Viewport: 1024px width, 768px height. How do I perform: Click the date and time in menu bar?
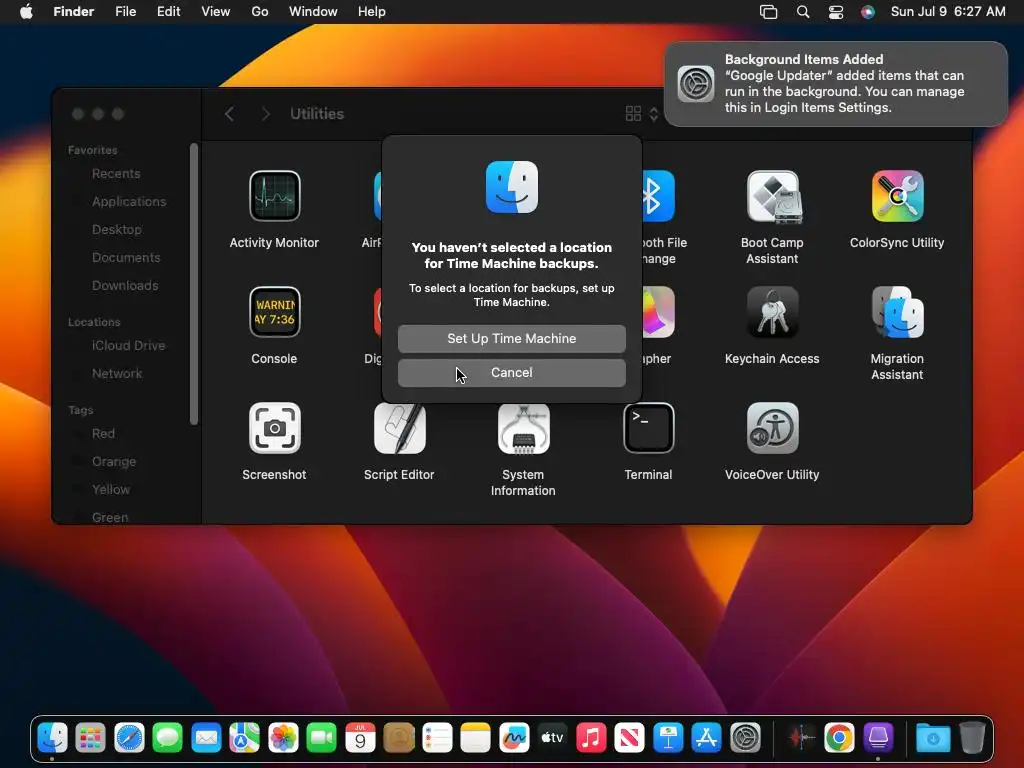point(948,12)
